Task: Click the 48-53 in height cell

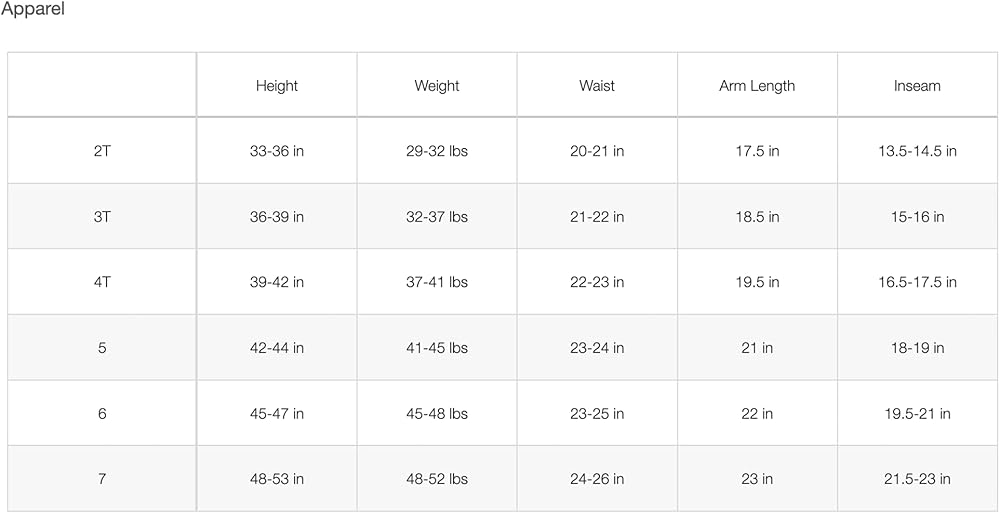Action: pos(277,479)
